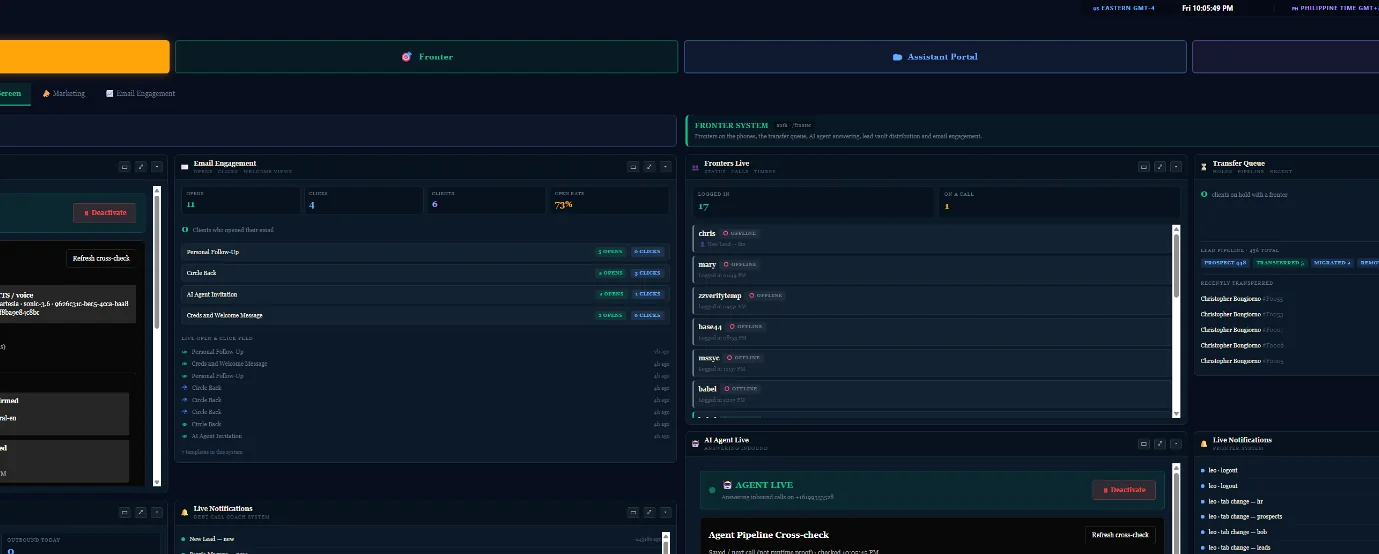Select fronter babel in Fronters Live
This screenshot has width=1379, height=554.
tap(932, 393)
